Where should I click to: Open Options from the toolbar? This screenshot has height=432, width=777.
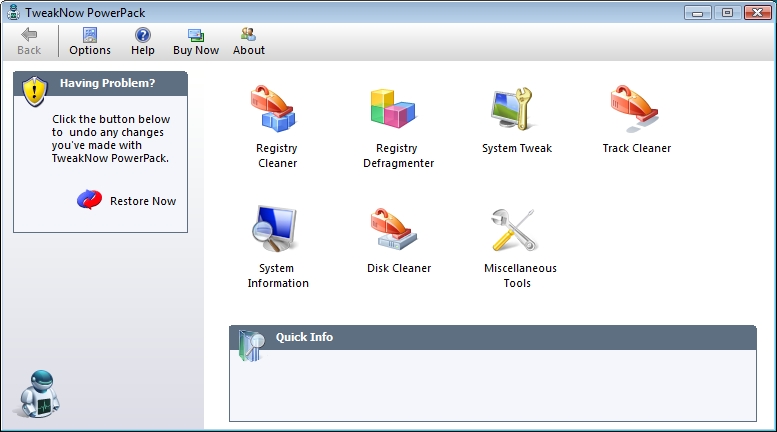tap(90, 42)
